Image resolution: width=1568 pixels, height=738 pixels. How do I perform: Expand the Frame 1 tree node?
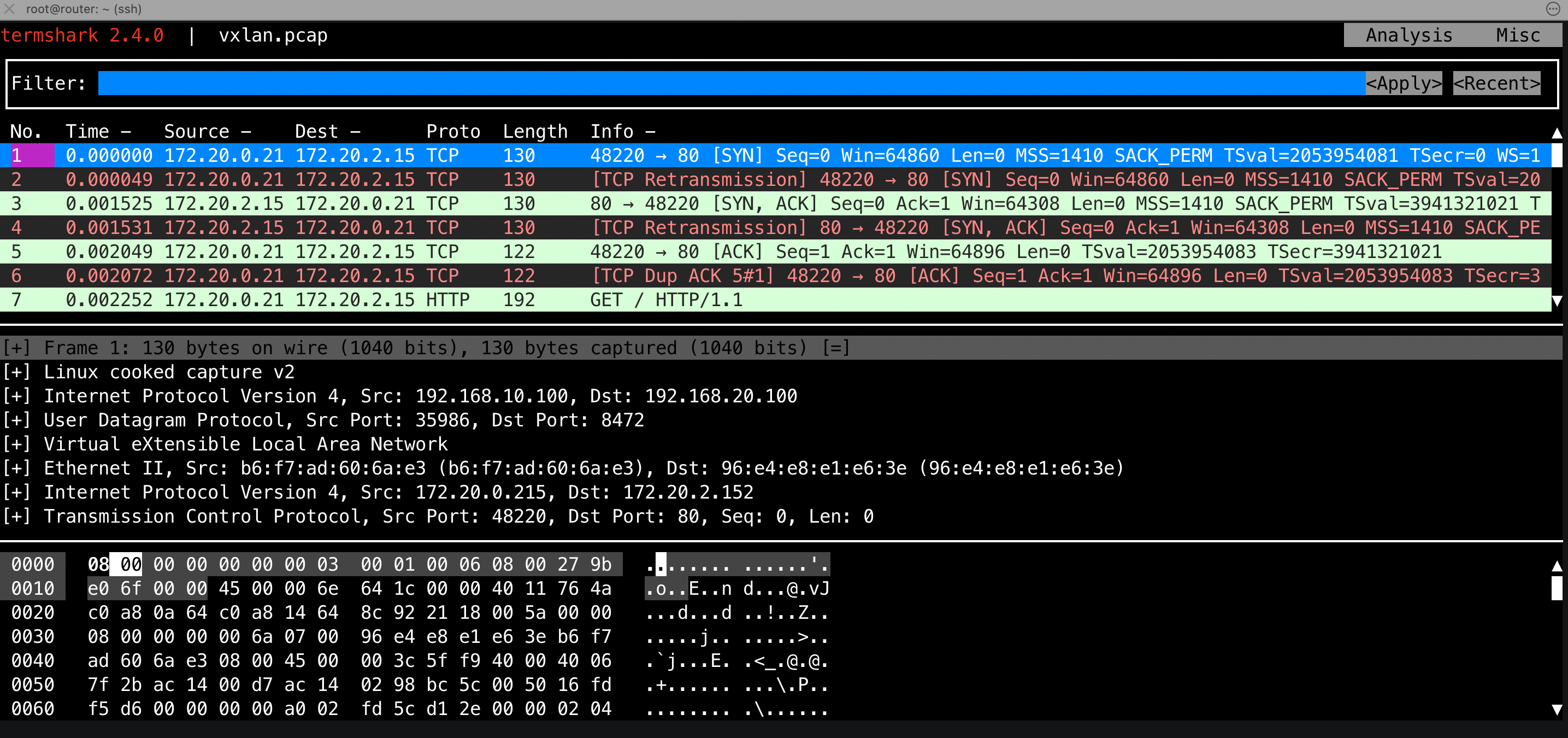pyautogui.click(x=16, y=348)
